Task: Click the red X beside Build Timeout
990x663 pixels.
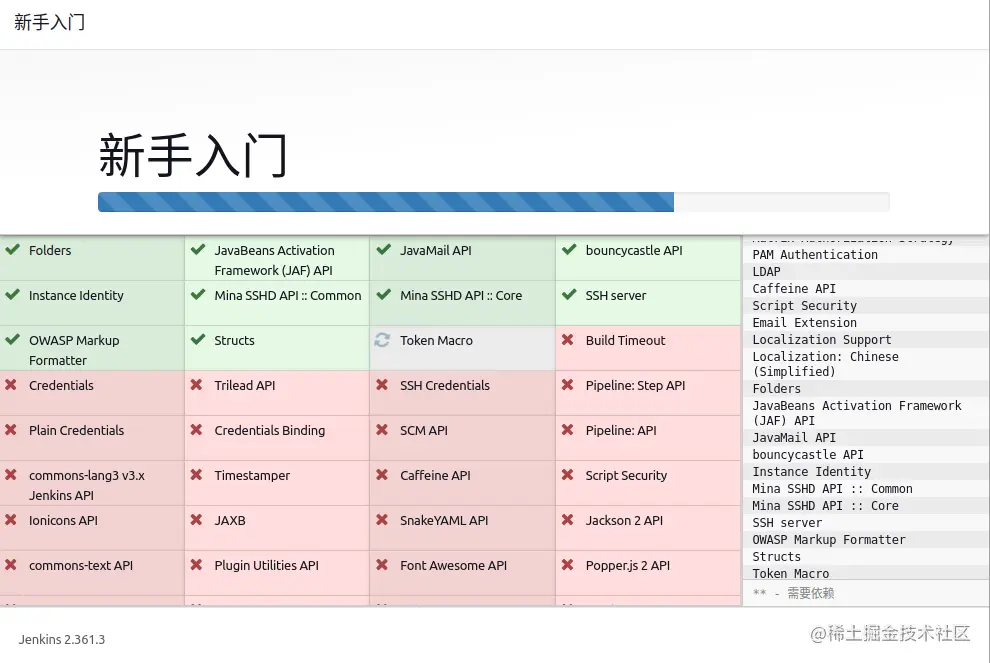Action: coord(566,340)
